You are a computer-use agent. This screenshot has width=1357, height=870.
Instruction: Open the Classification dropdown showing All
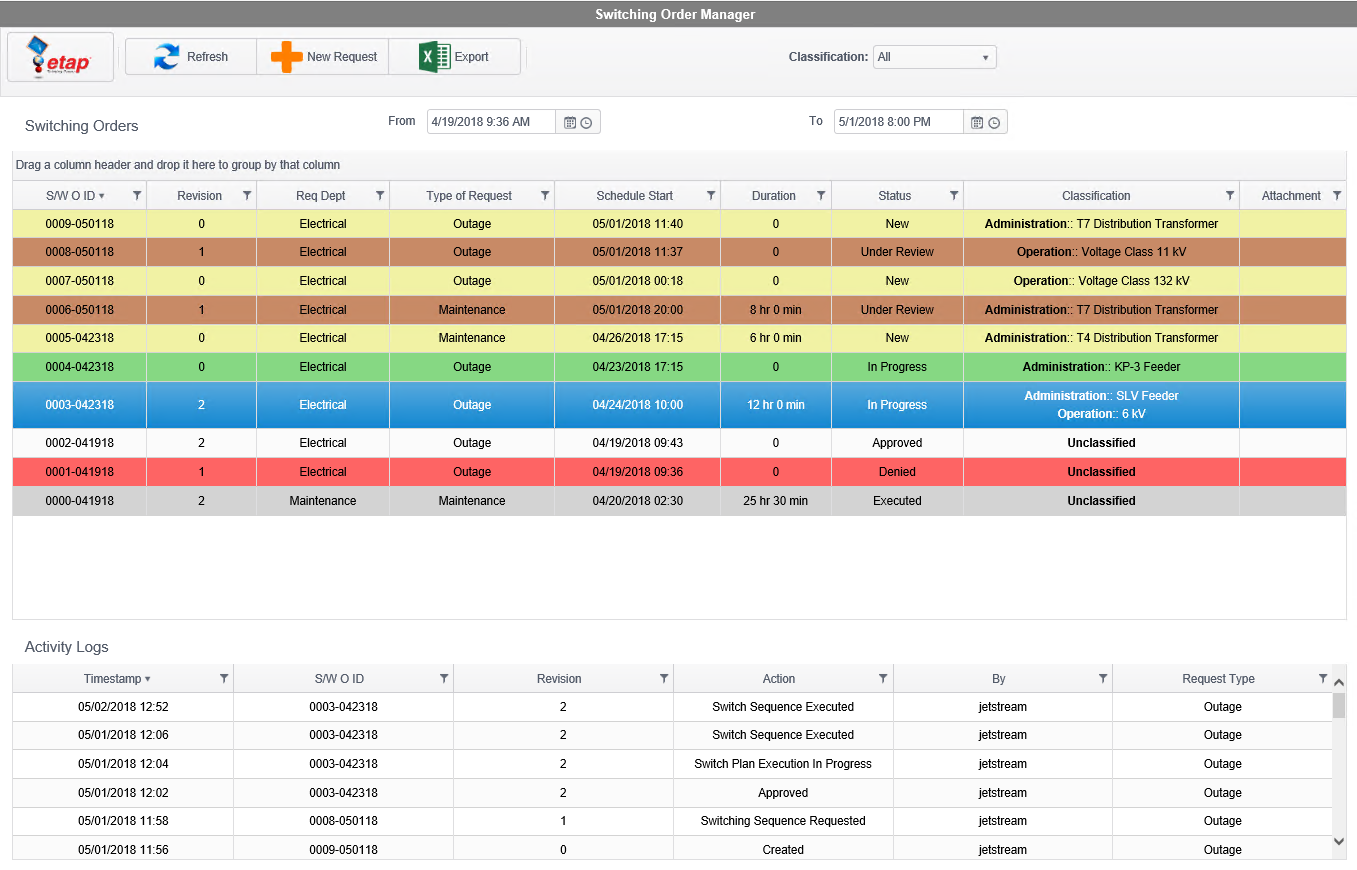coord(934,57)
